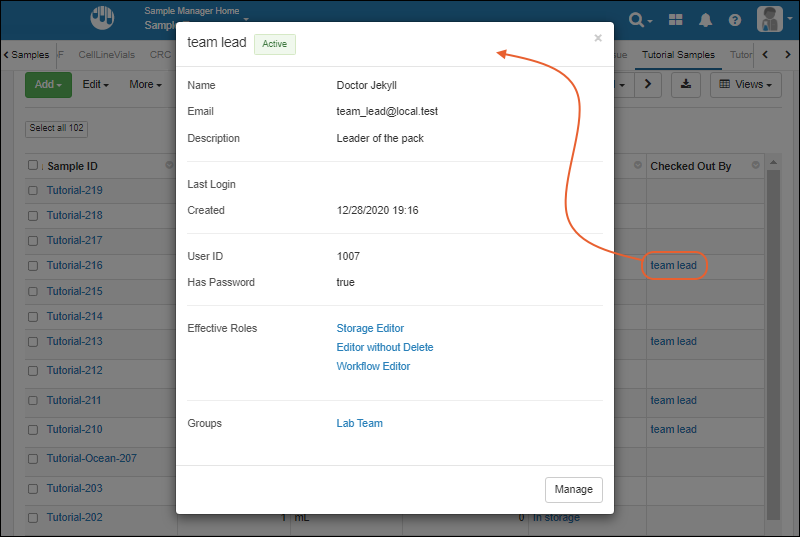Close the team lead dialog

pos(598,38)
